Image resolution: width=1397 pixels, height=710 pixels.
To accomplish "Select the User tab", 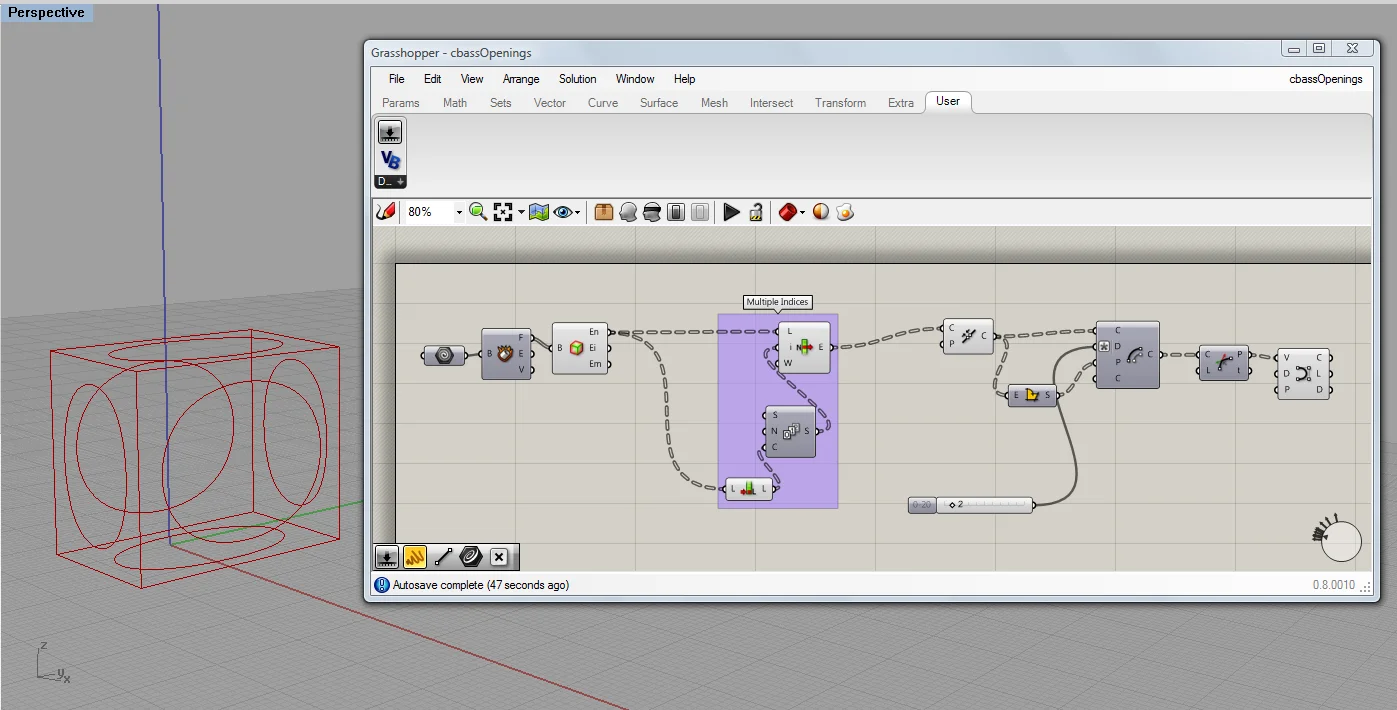I will pos(948,101).
